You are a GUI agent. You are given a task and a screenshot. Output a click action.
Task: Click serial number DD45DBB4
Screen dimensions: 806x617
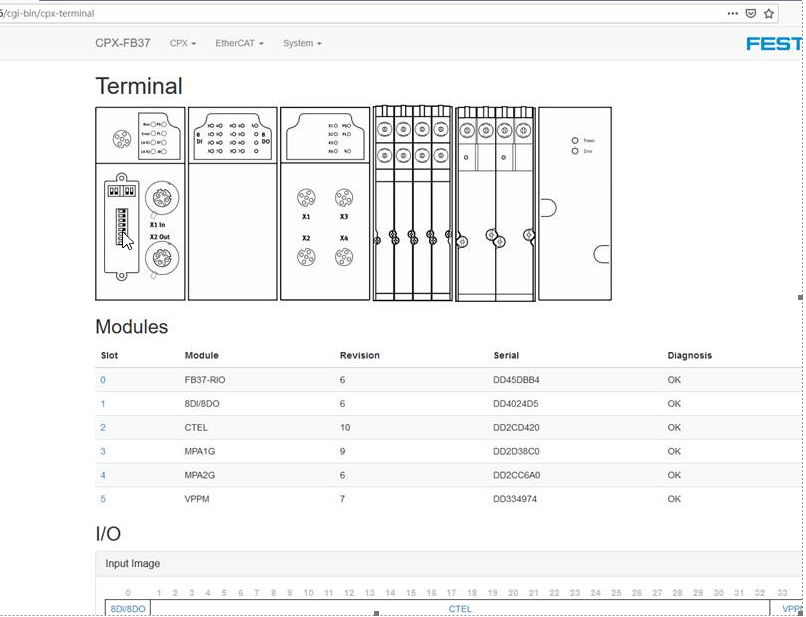(x=517, y=380)
